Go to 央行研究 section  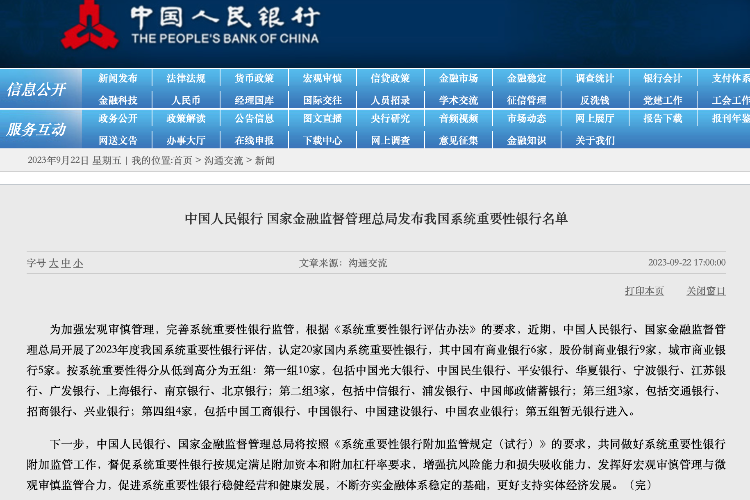tap(390, 118)
